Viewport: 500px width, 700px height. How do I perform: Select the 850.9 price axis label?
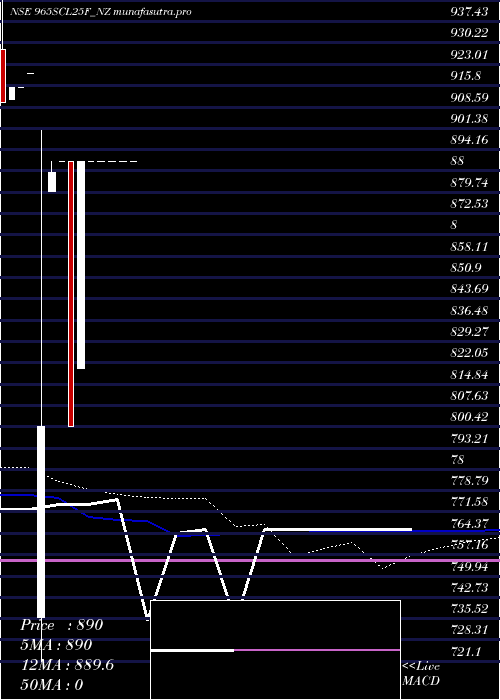click(466, 267)
